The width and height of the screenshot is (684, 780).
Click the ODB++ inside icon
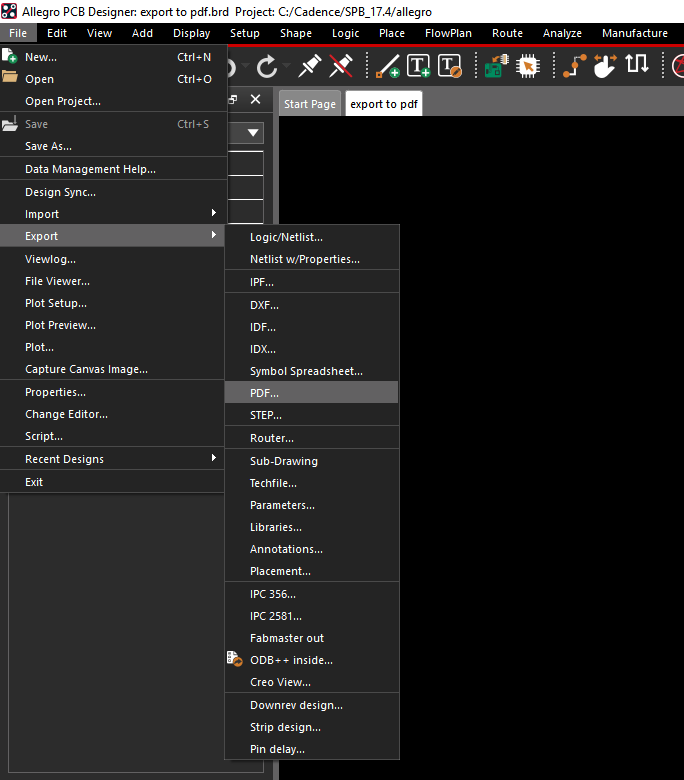235,659
